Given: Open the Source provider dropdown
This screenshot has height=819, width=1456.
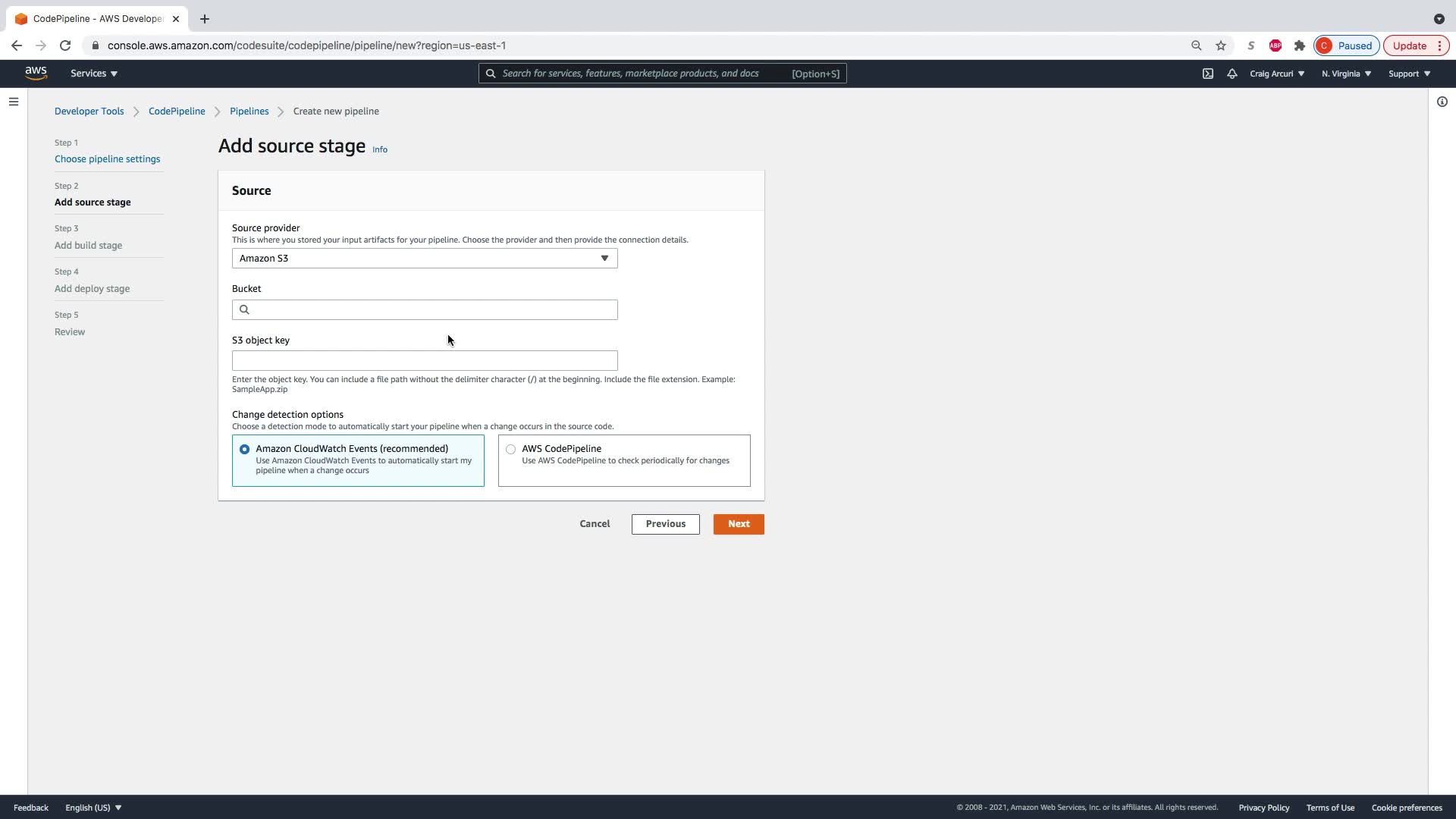Looking at the screenshot, I should tap(425, 259).
